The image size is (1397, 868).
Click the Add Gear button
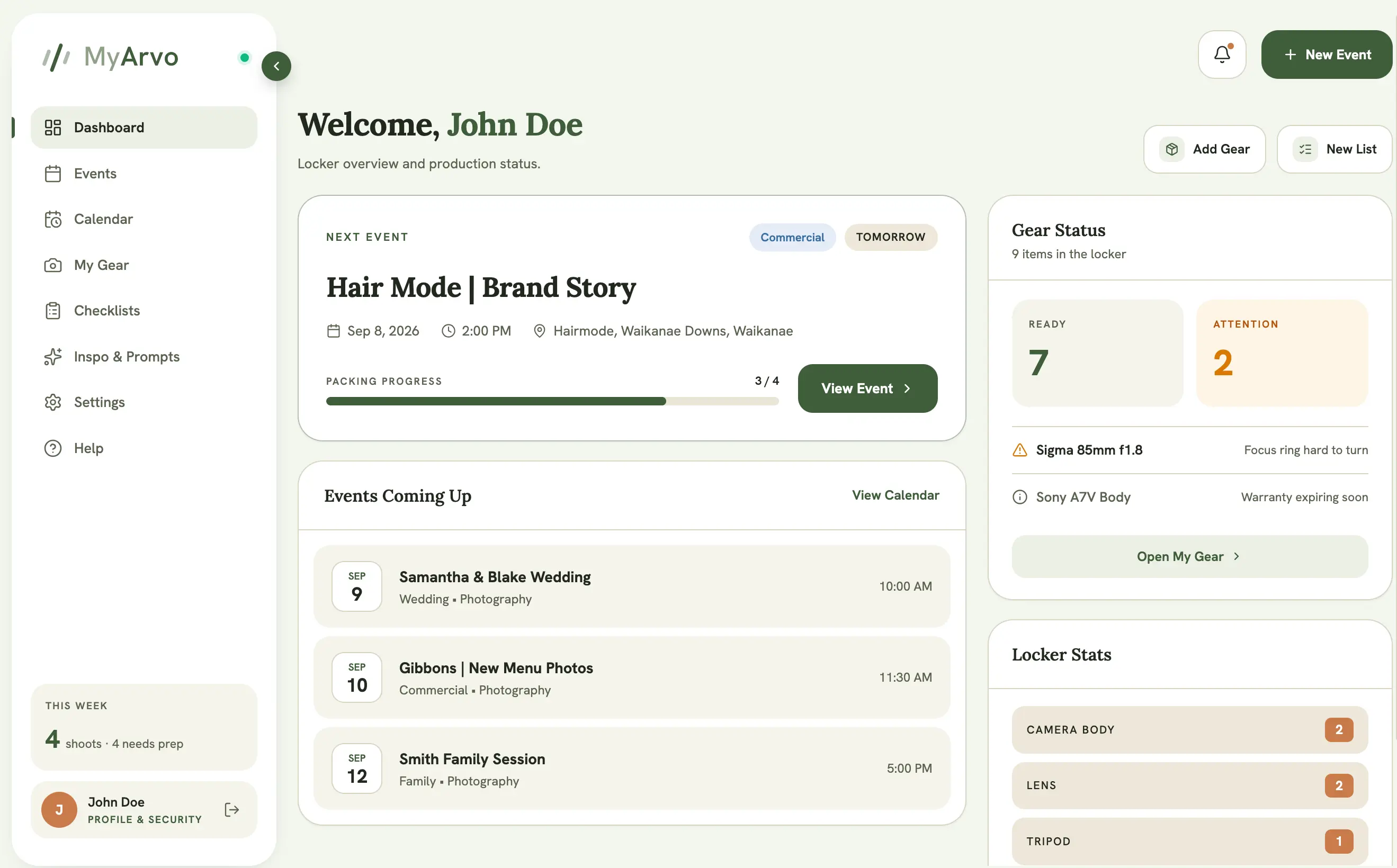tap(1205, 149)
